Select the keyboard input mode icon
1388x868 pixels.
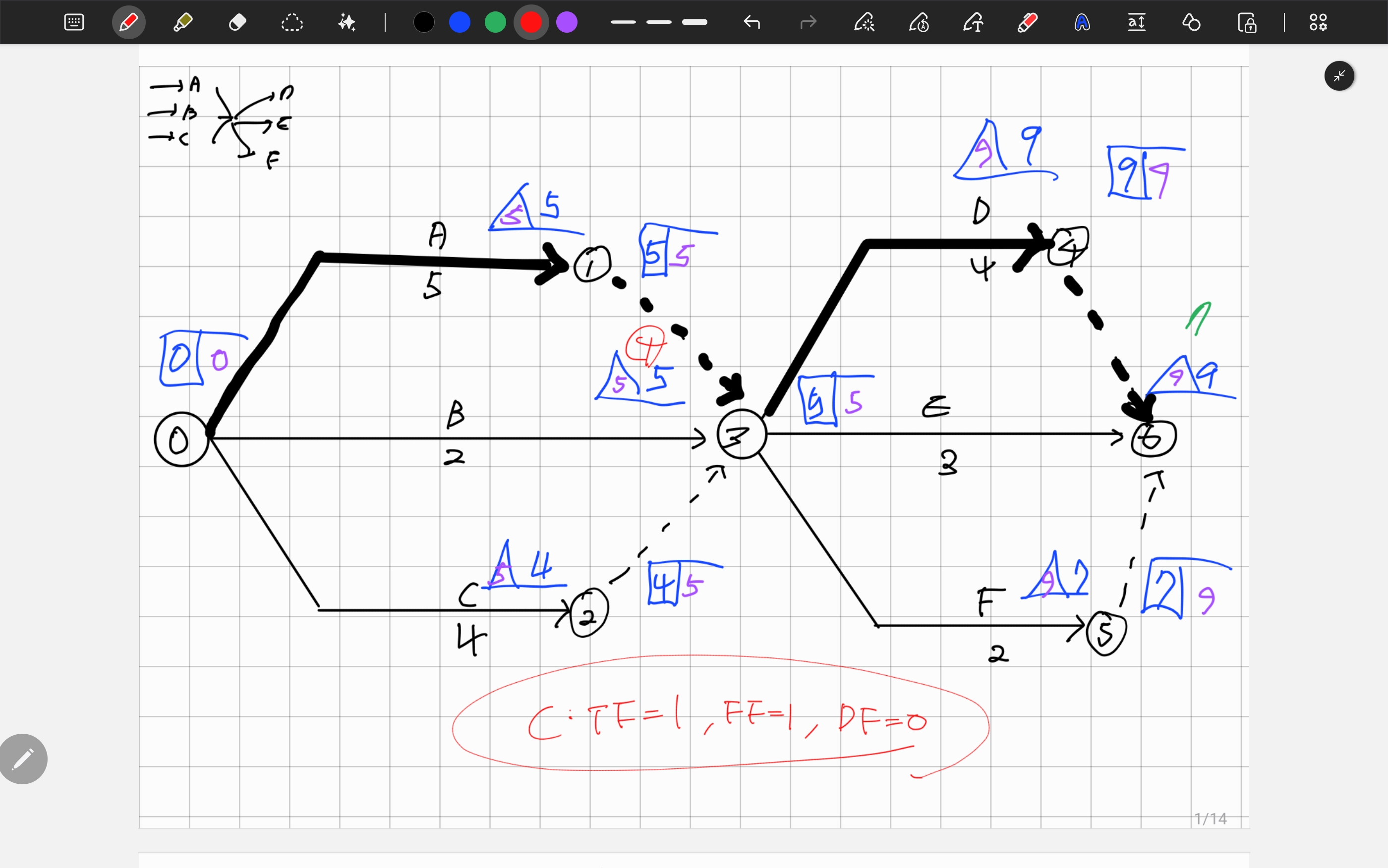point(74,22)
